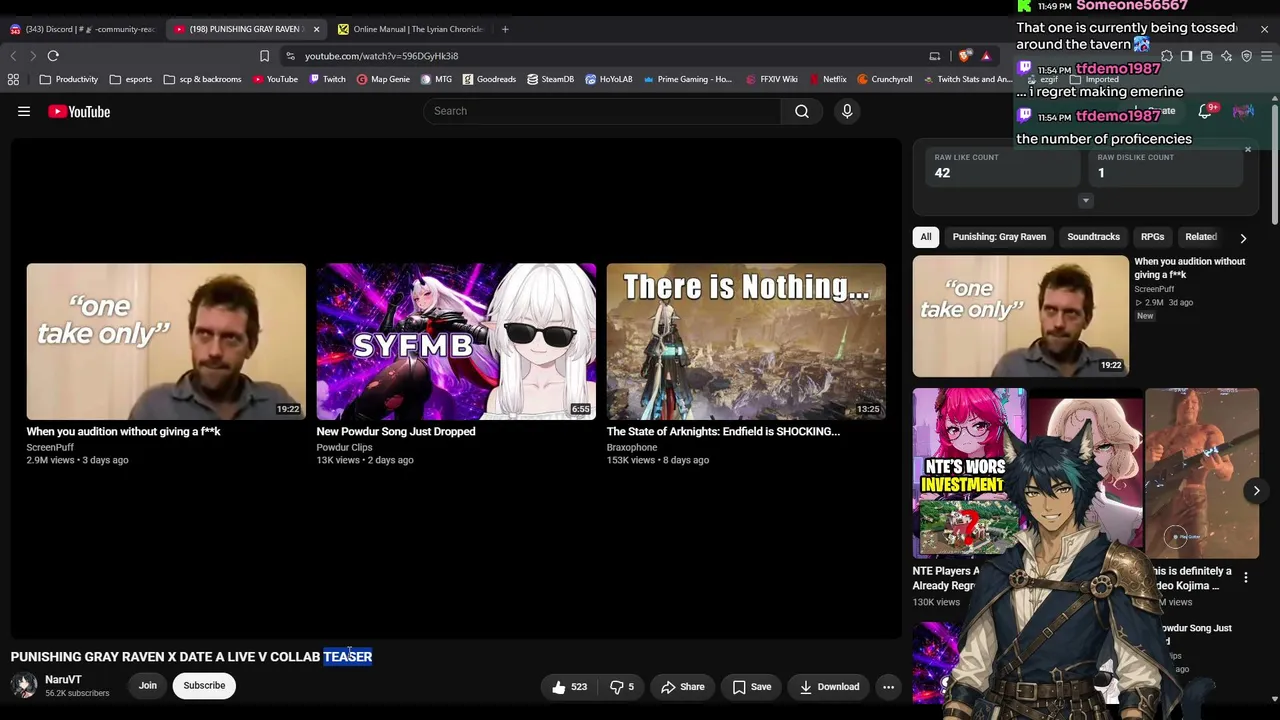Start voice search with the microphone icon
The image size is (1280, 720).
coord(847,111)
